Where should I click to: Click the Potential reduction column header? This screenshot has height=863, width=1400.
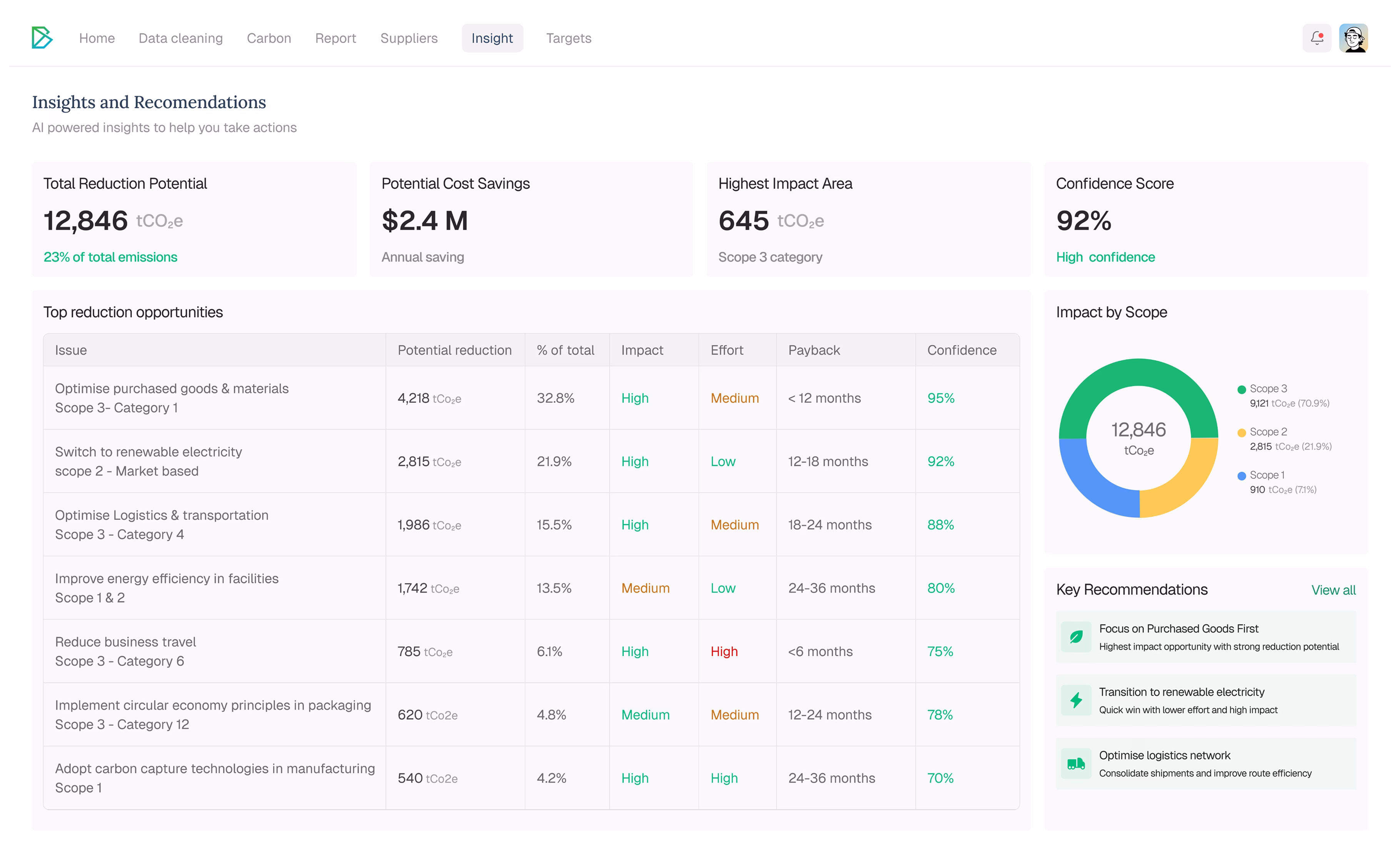pos(454,350)
